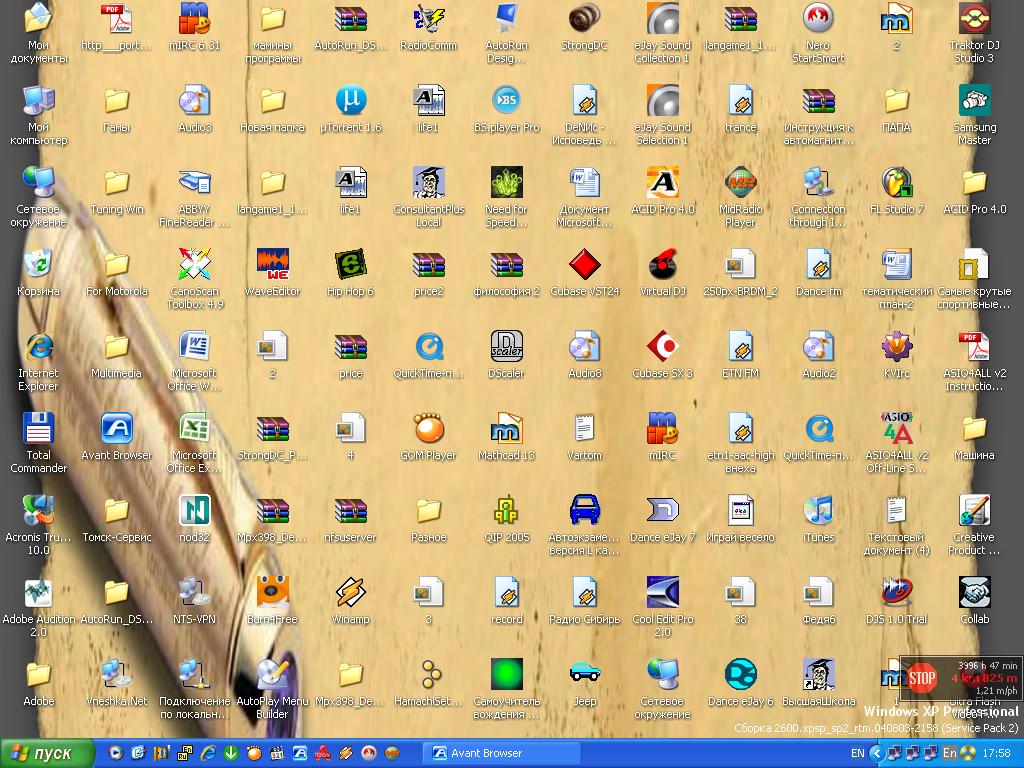Open KVIrc shortcut icon
1024x768 pixels.
click(x=897, y=347)
